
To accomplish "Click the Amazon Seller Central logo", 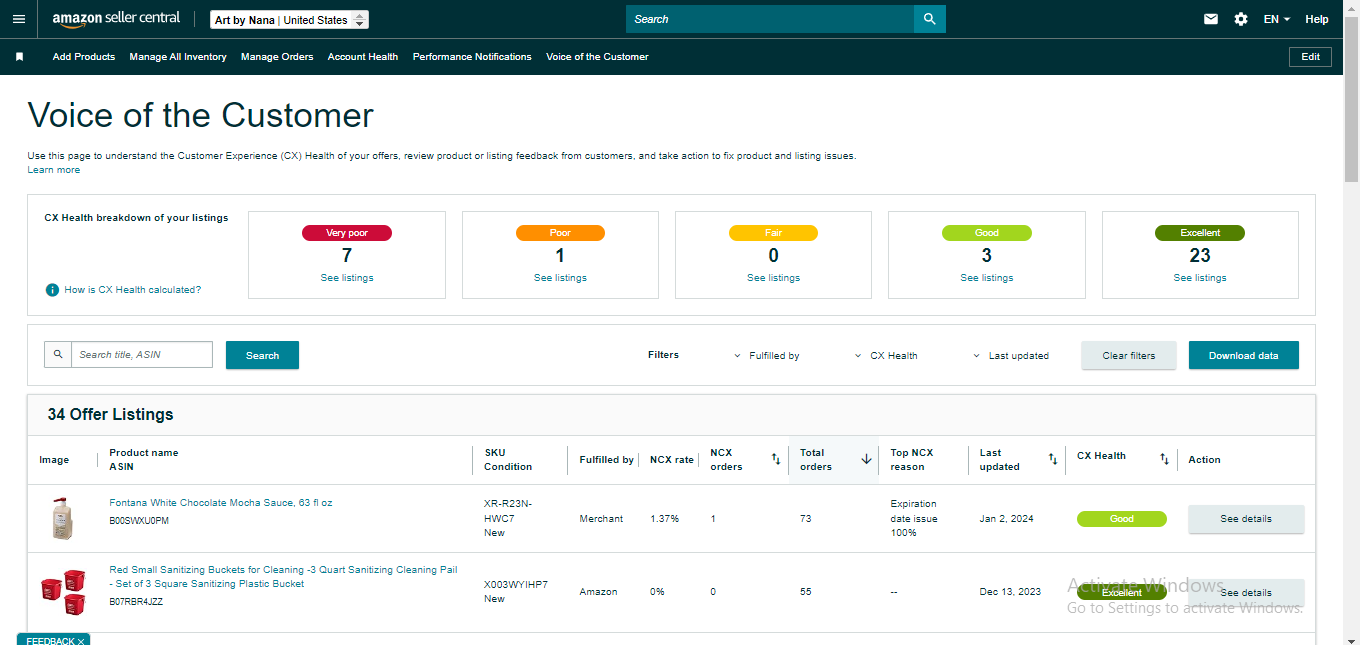I will click(x=116, y=19).
